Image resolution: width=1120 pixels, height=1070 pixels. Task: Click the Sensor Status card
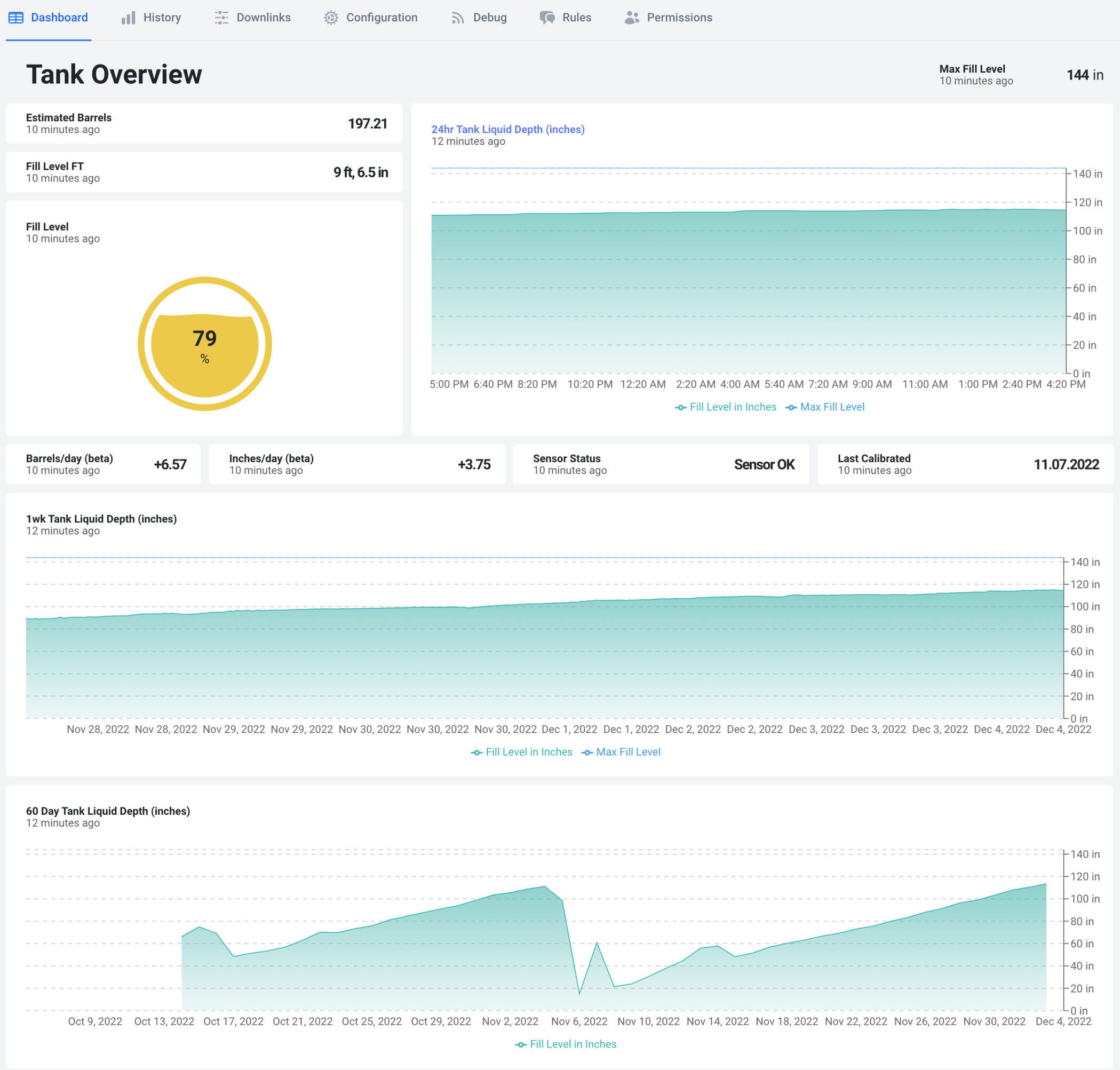coord(661,464)
